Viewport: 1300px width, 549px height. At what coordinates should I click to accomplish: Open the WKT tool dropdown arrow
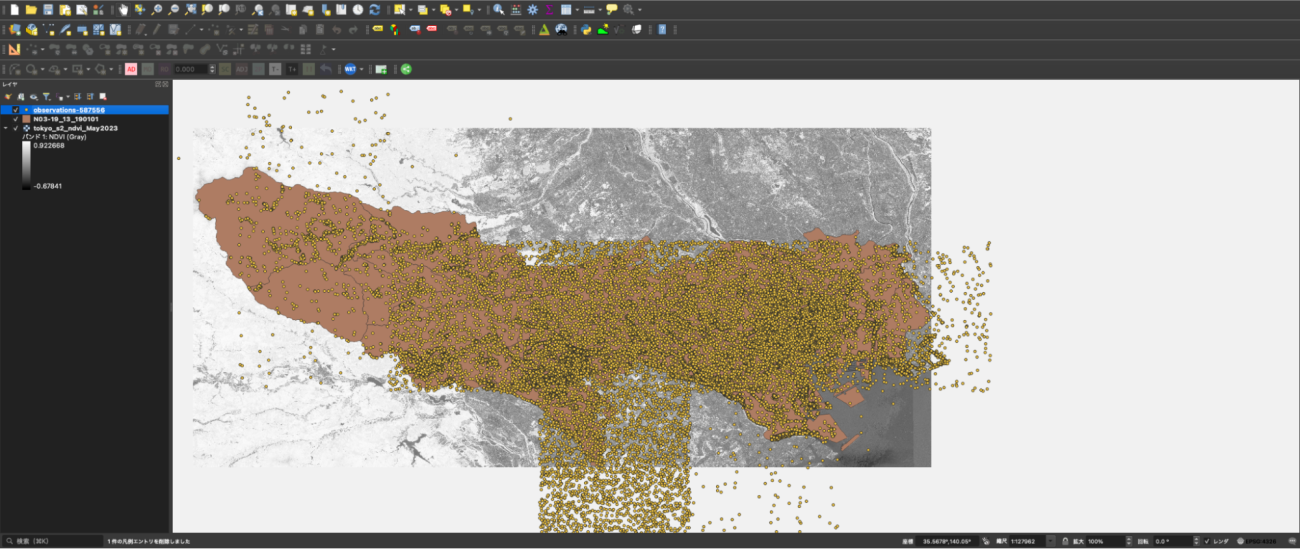[x=361, y=69]
